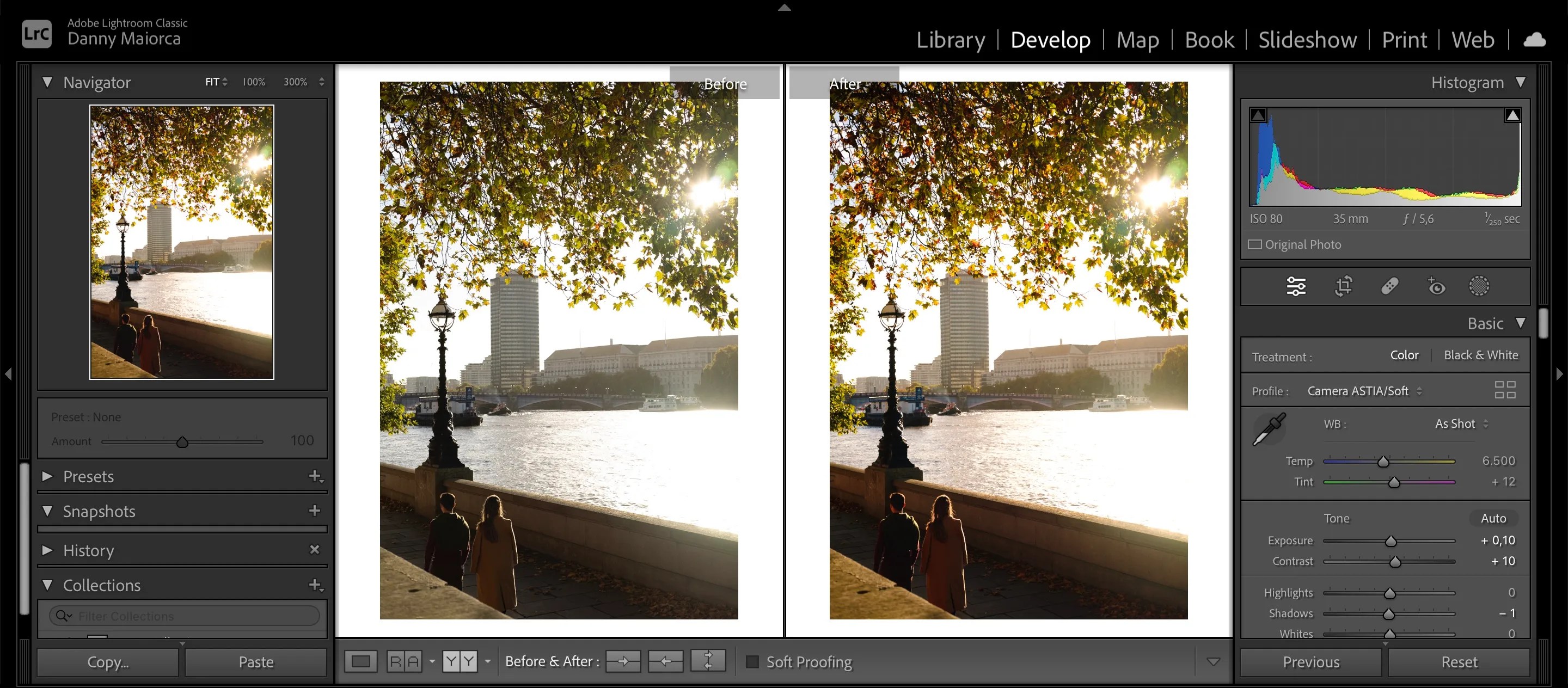Screen dimensions: 1568x688
Task: Check the Original Photo box under the histogram
Action: click(x=1257, y=244)
